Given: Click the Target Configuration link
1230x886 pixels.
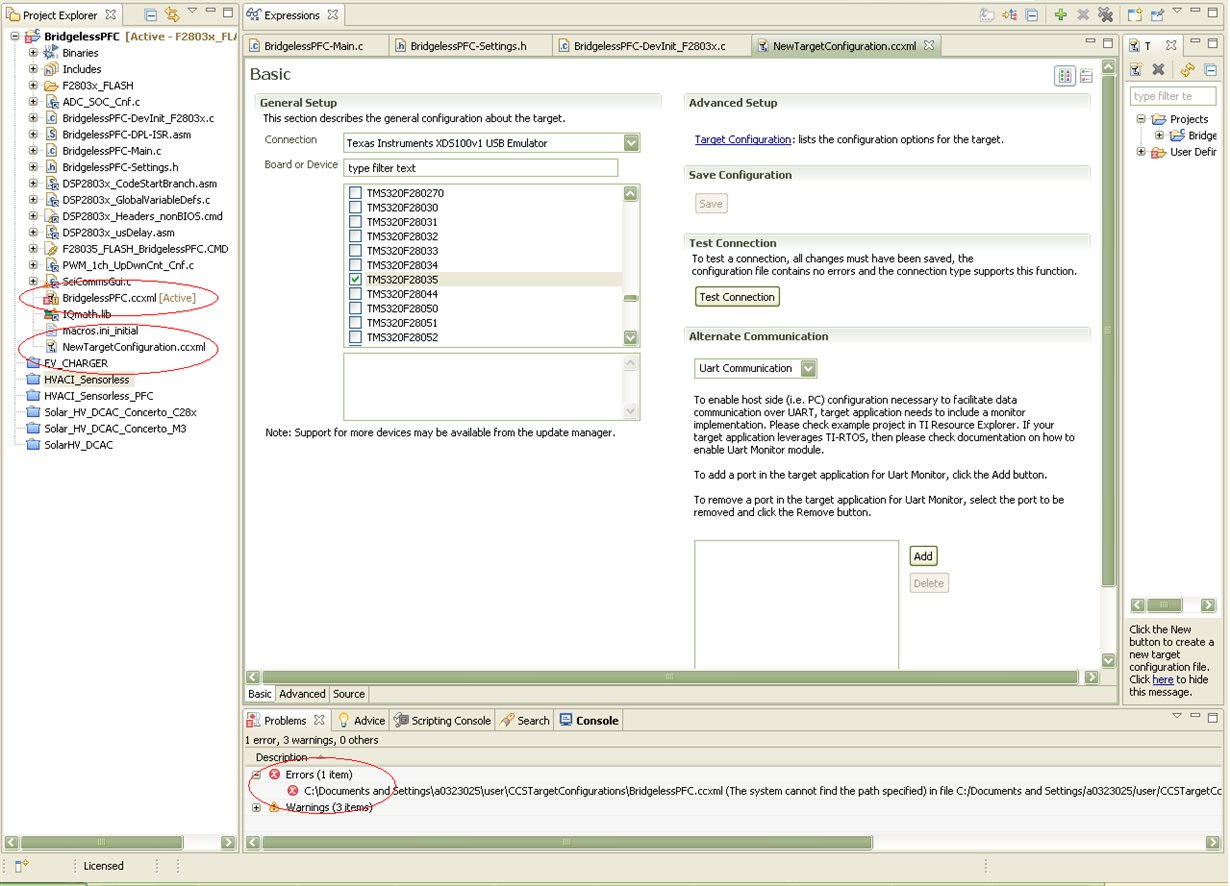Looking at the screenshot, I should (x=743, y=140).
